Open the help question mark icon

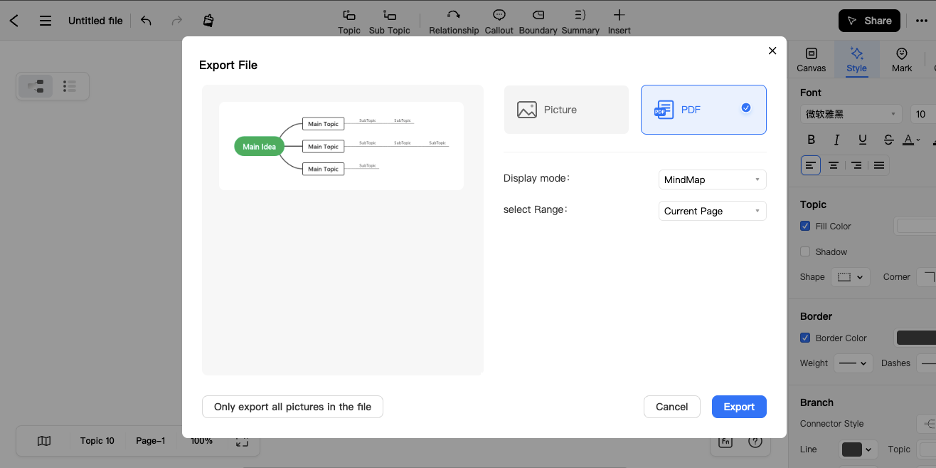[755, 441]
